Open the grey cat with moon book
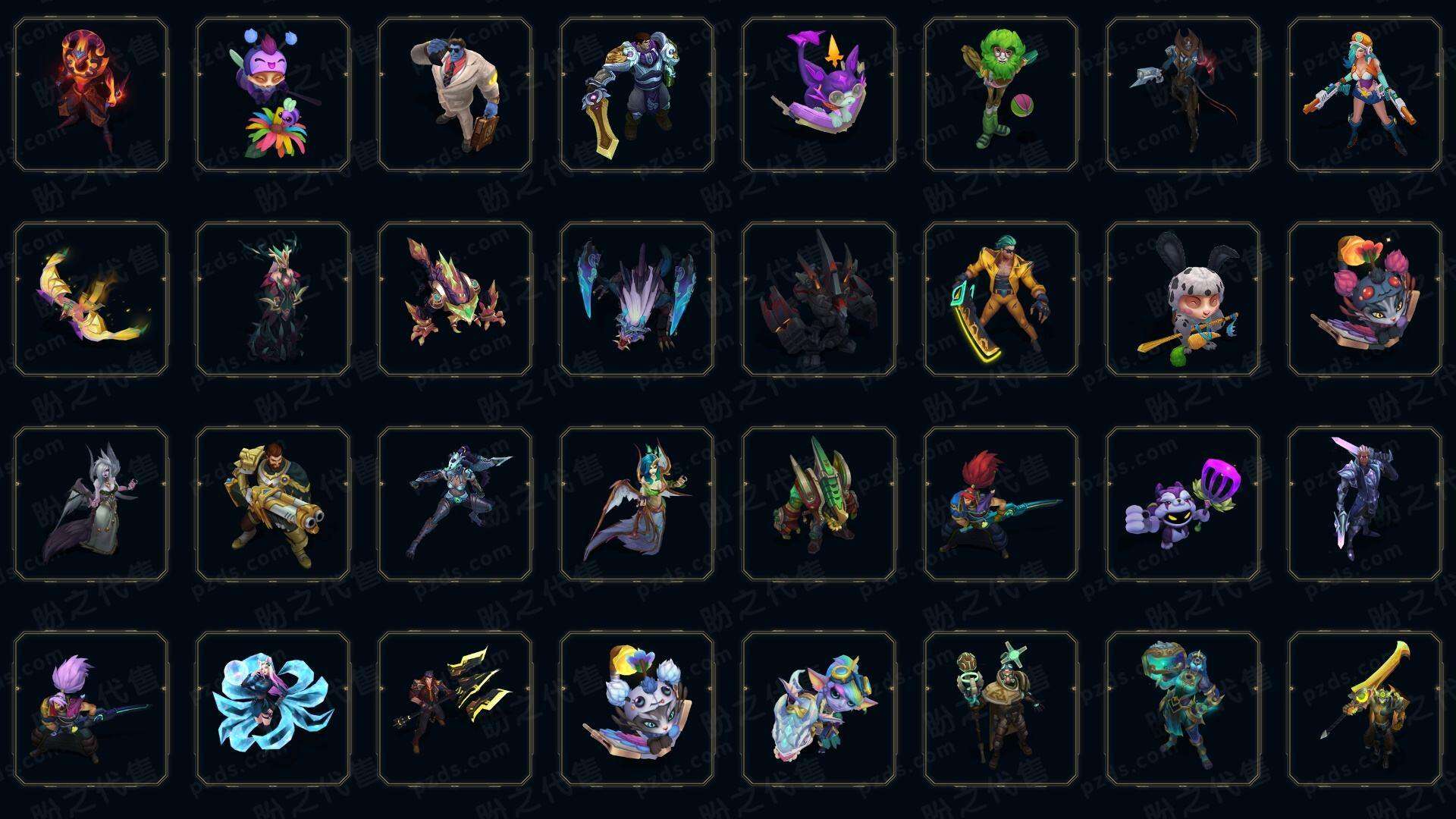Image resolution: width=1456 pixels, height=819 pixels. 637,709
